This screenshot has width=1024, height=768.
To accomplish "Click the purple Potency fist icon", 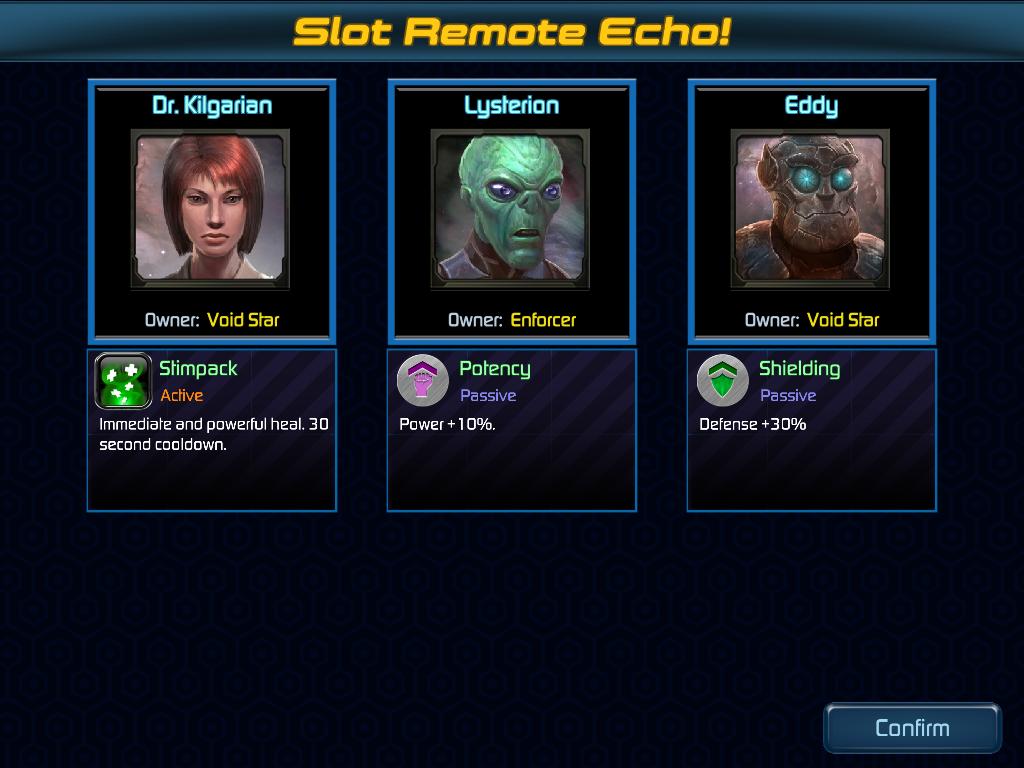I will click(x=423, y=380).
